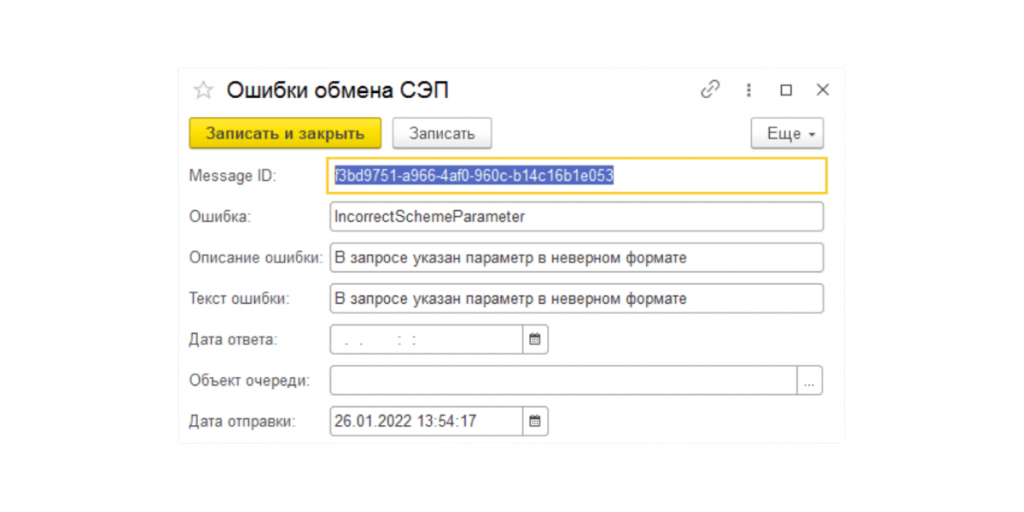Open calendar for Дата ответа
The image size is (1024, 512).
point(535,339)
